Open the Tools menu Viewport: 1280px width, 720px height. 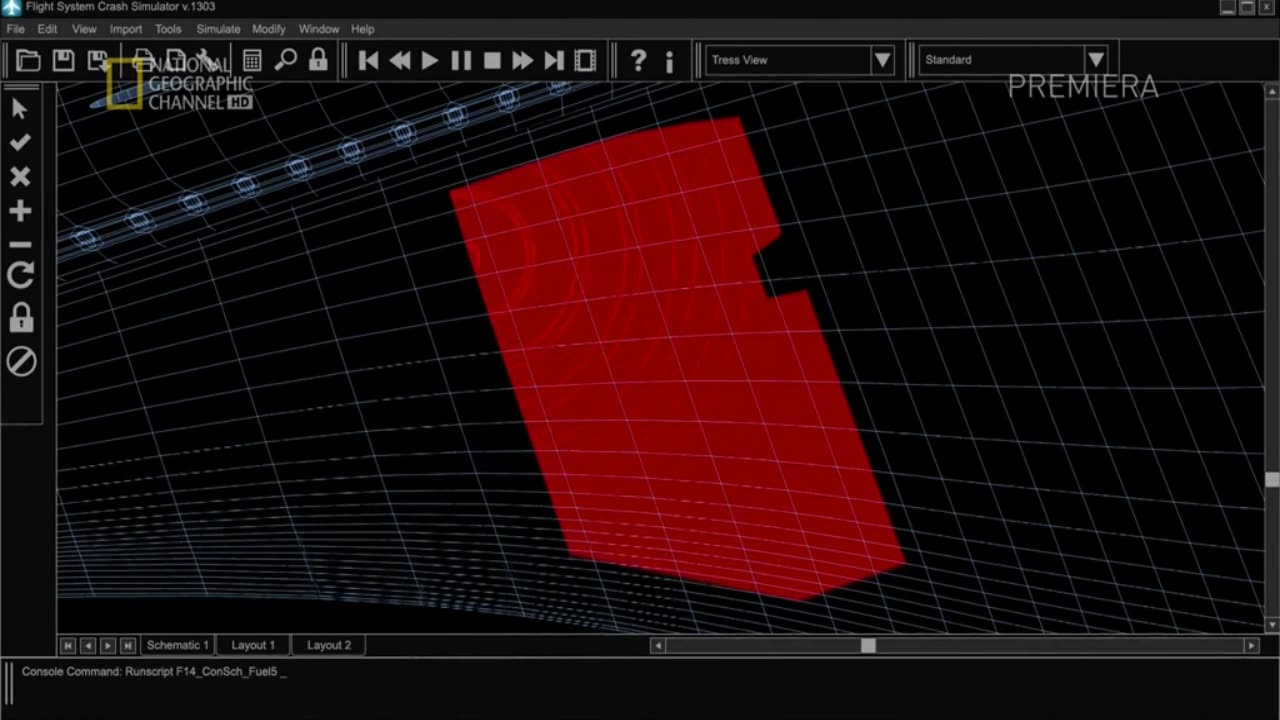pyautogui.click(x=168, y=29)
